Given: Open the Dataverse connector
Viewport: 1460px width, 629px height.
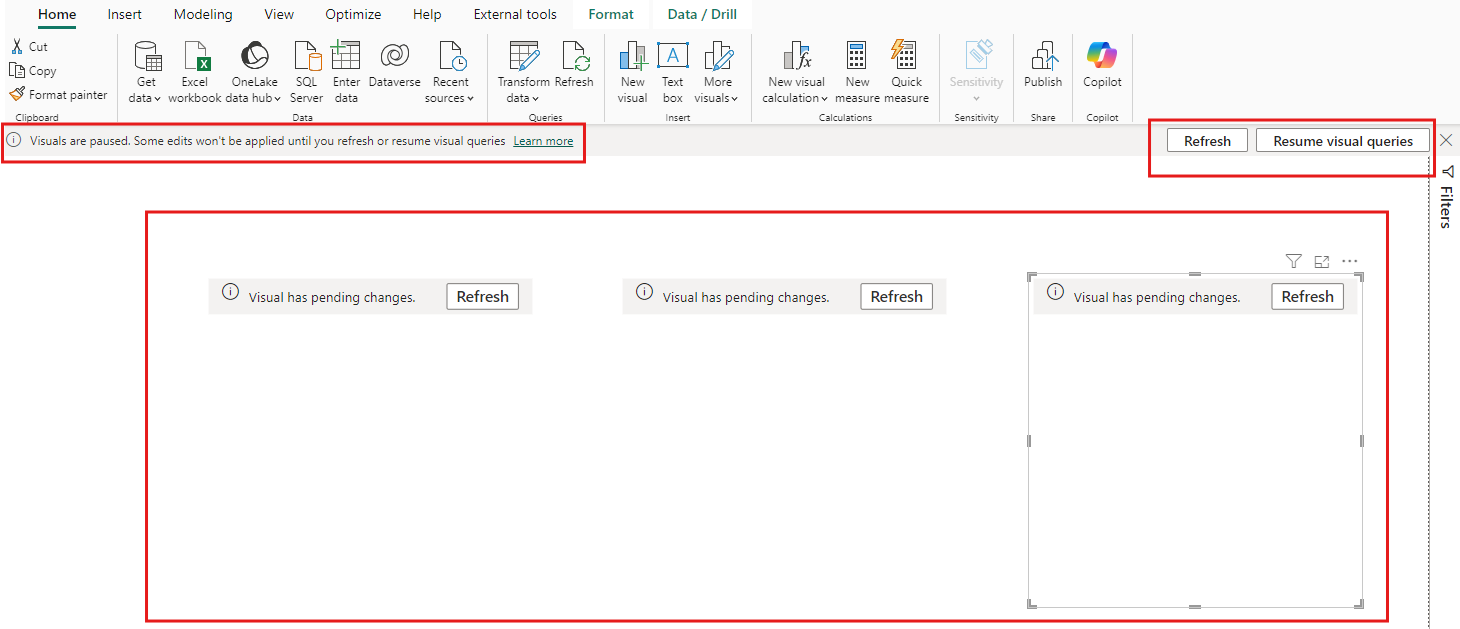Looking at the screenshot, I should (x=394, y=56).
